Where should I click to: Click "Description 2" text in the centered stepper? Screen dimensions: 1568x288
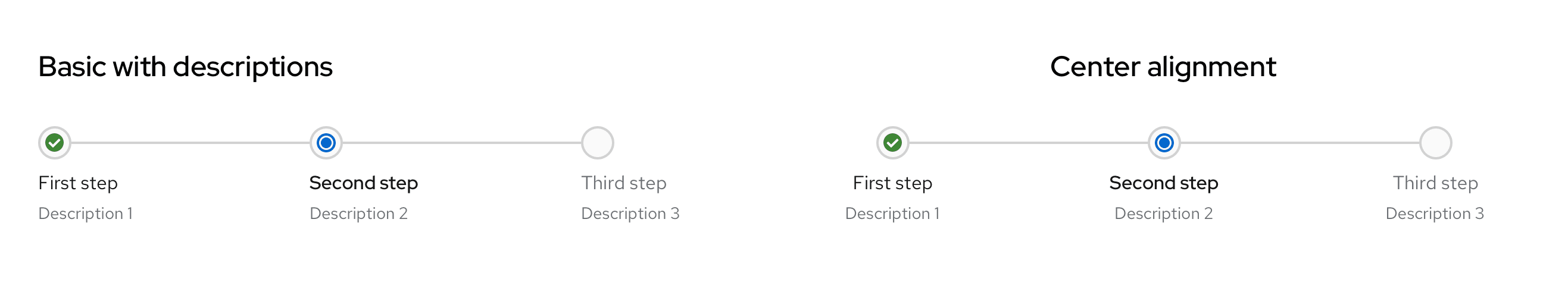[1163, 213]
